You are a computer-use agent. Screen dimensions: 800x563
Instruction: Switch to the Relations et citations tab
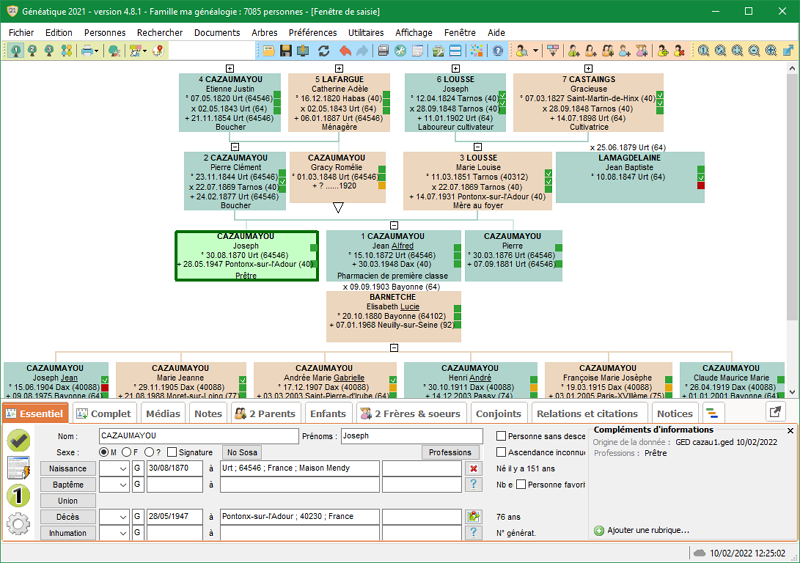(x=588, y=413)
